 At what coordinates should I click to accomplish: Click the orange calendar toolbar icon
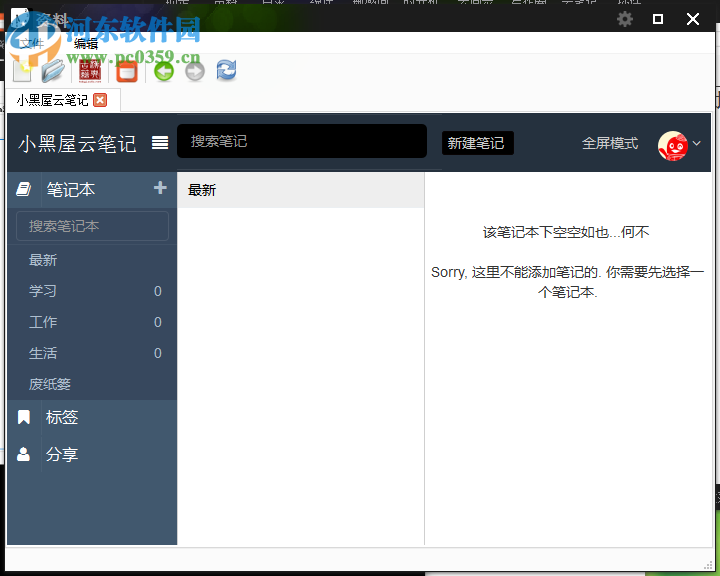127,71
